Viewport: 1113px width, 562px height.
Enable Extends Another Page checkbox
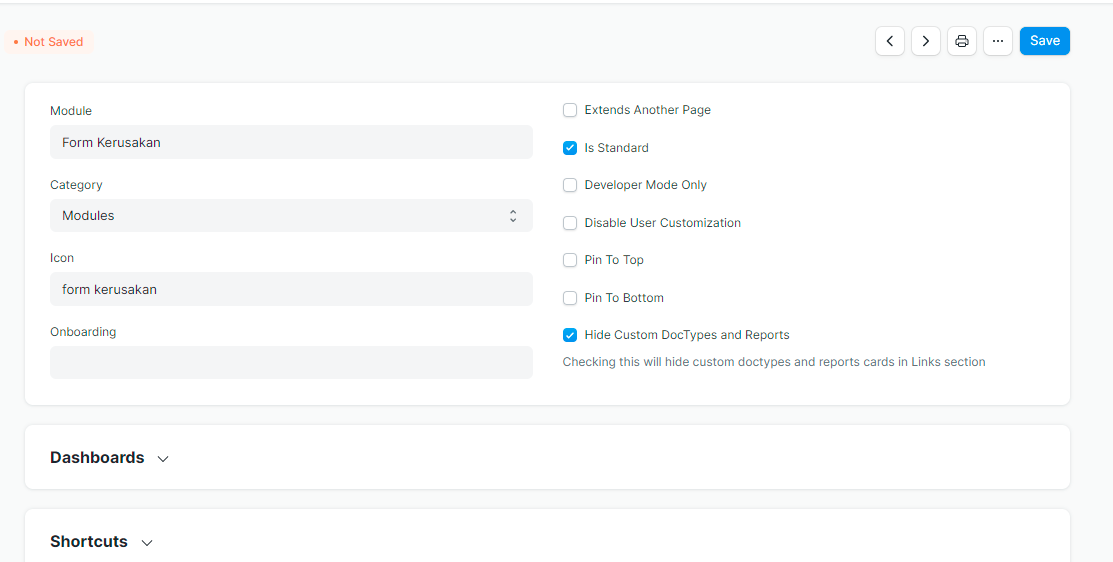(569, 110)
